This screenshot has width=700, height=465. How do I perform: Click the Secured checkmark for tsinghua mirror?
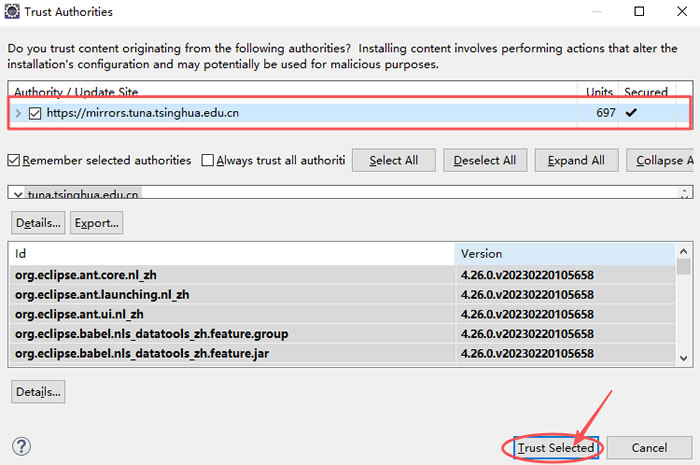[630, 113]
